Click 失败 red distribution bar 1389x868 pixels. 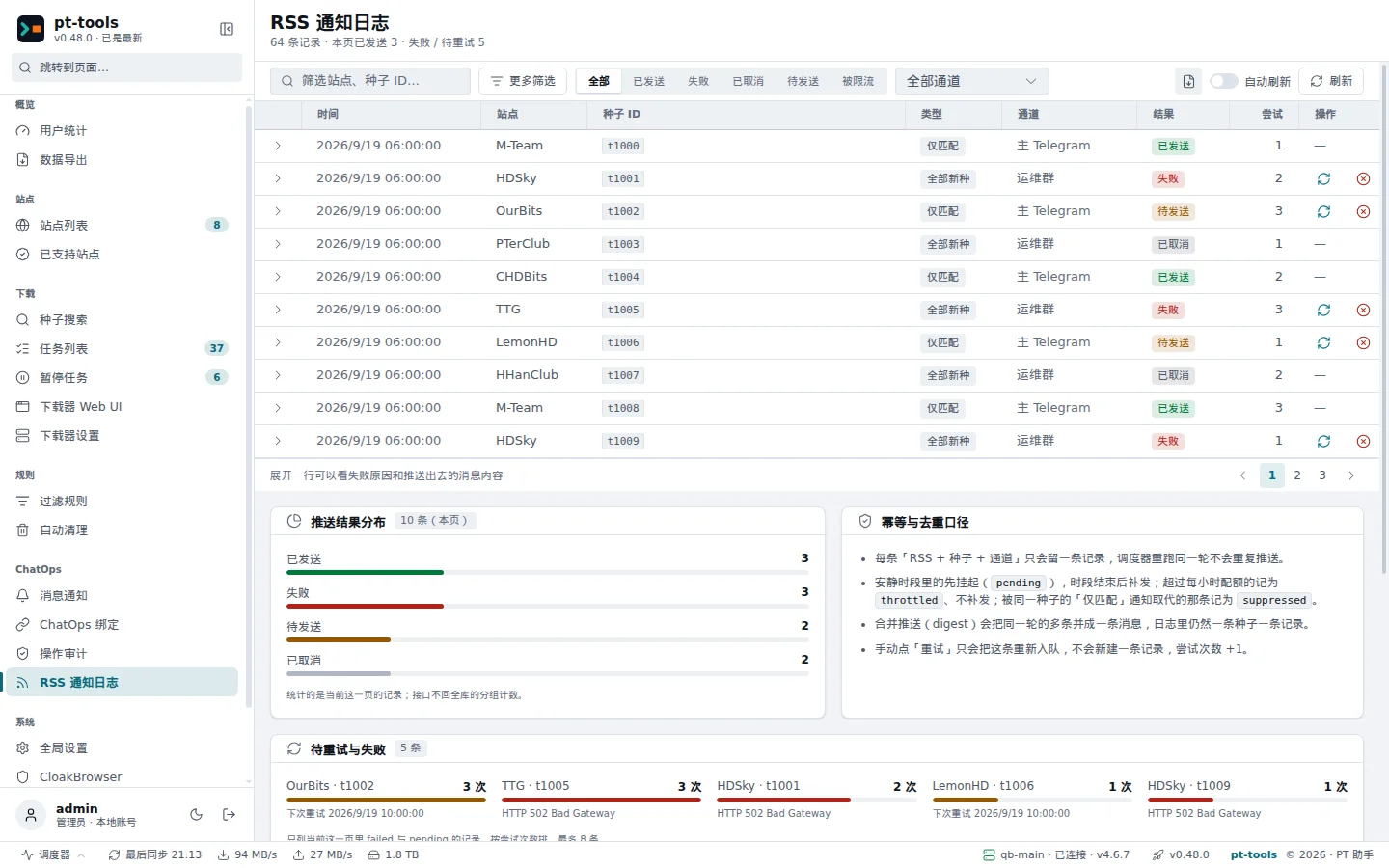point(365,607)
